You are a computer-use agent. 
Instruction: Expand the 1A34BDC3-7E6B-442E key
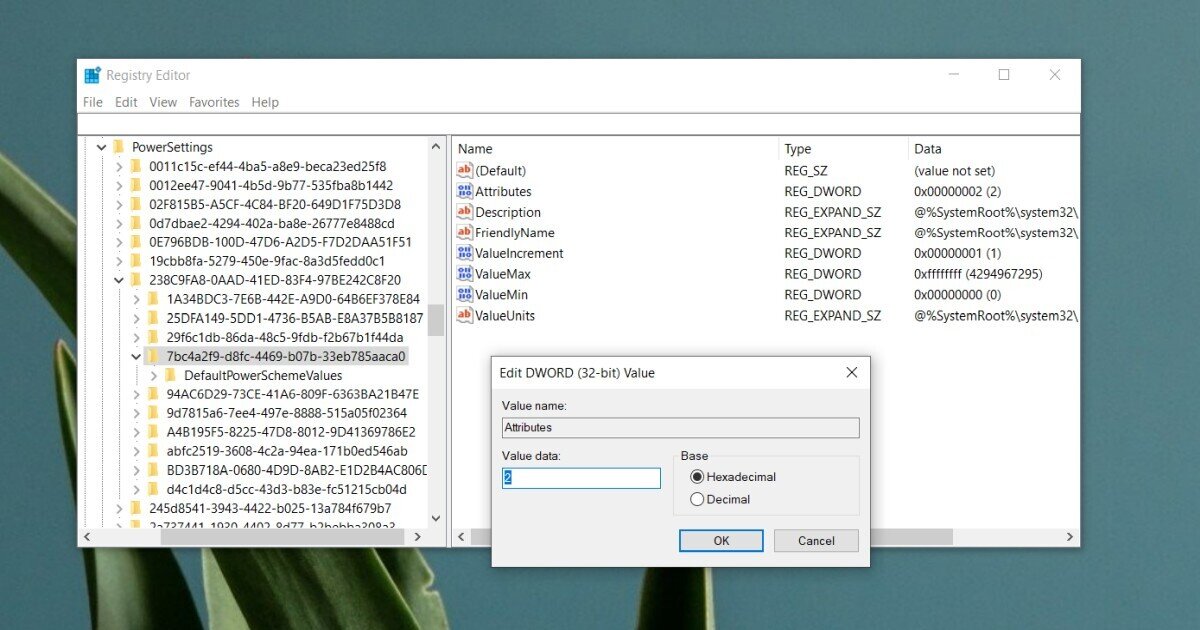point(136,299)
